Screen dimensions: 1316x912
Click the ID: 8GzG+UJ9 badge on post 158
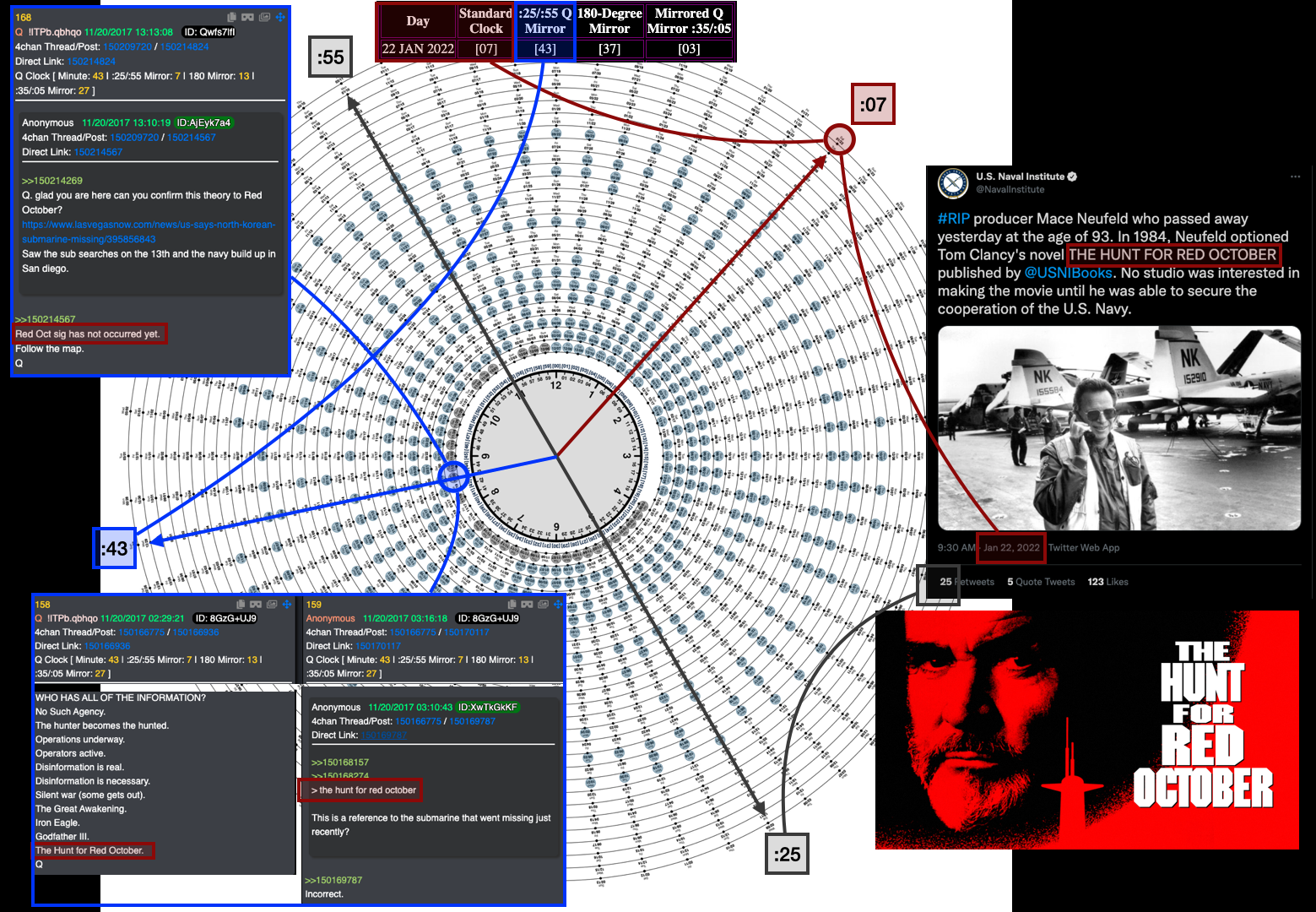click(x=225, y=619)
